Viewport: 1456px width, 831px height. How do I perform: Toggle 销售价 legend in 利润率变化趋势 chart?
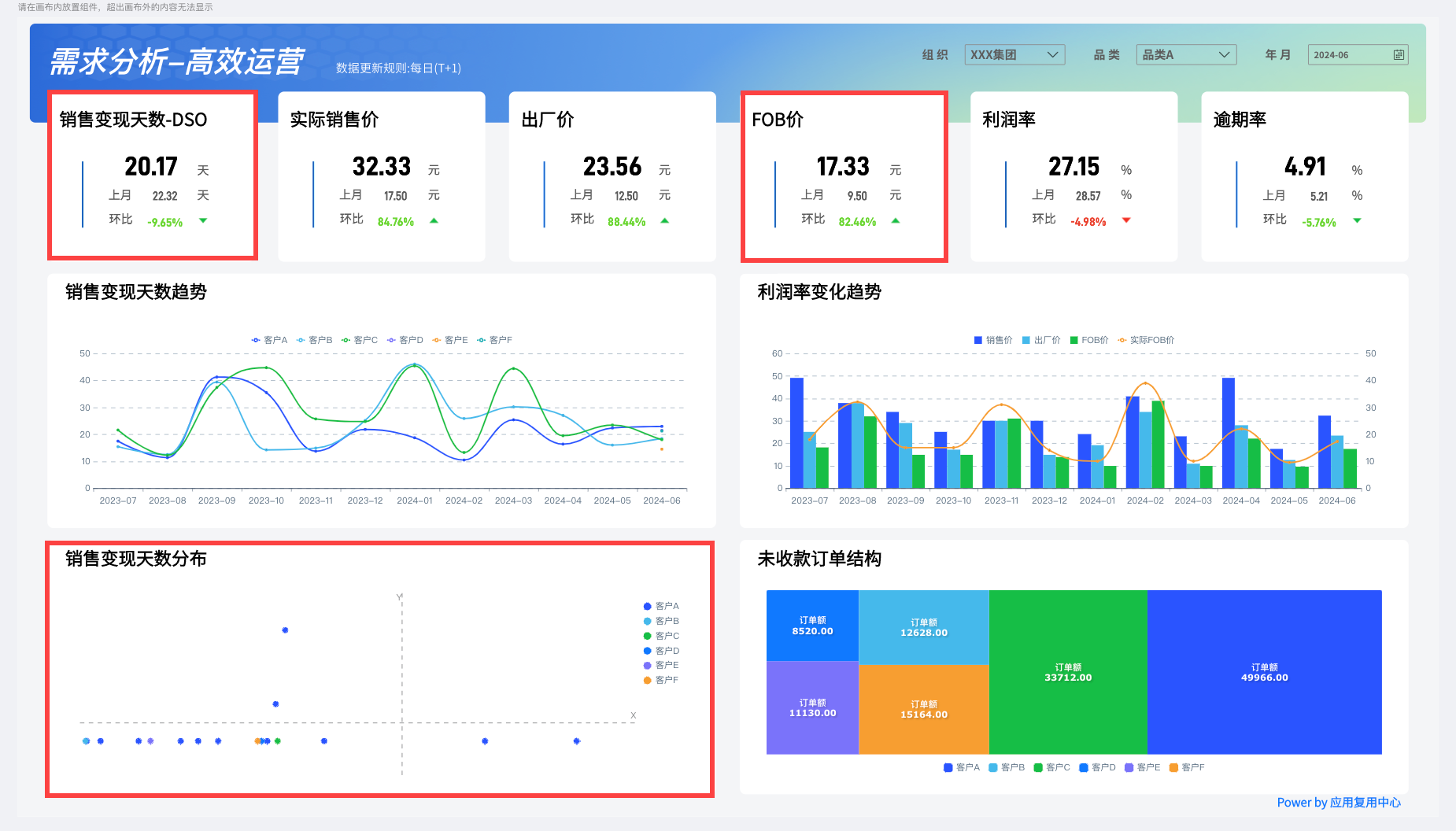(993, 340)
